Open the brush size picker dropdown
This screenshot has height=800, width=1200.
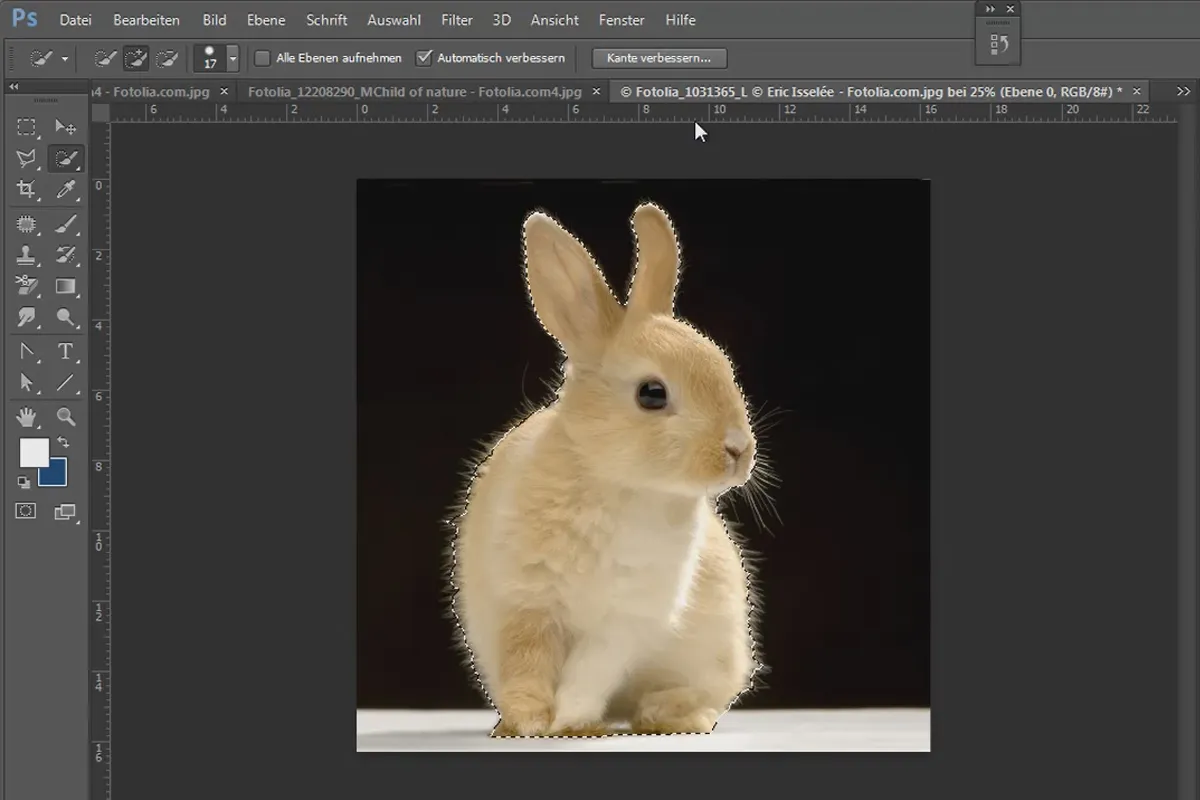[x=233, y=58]
